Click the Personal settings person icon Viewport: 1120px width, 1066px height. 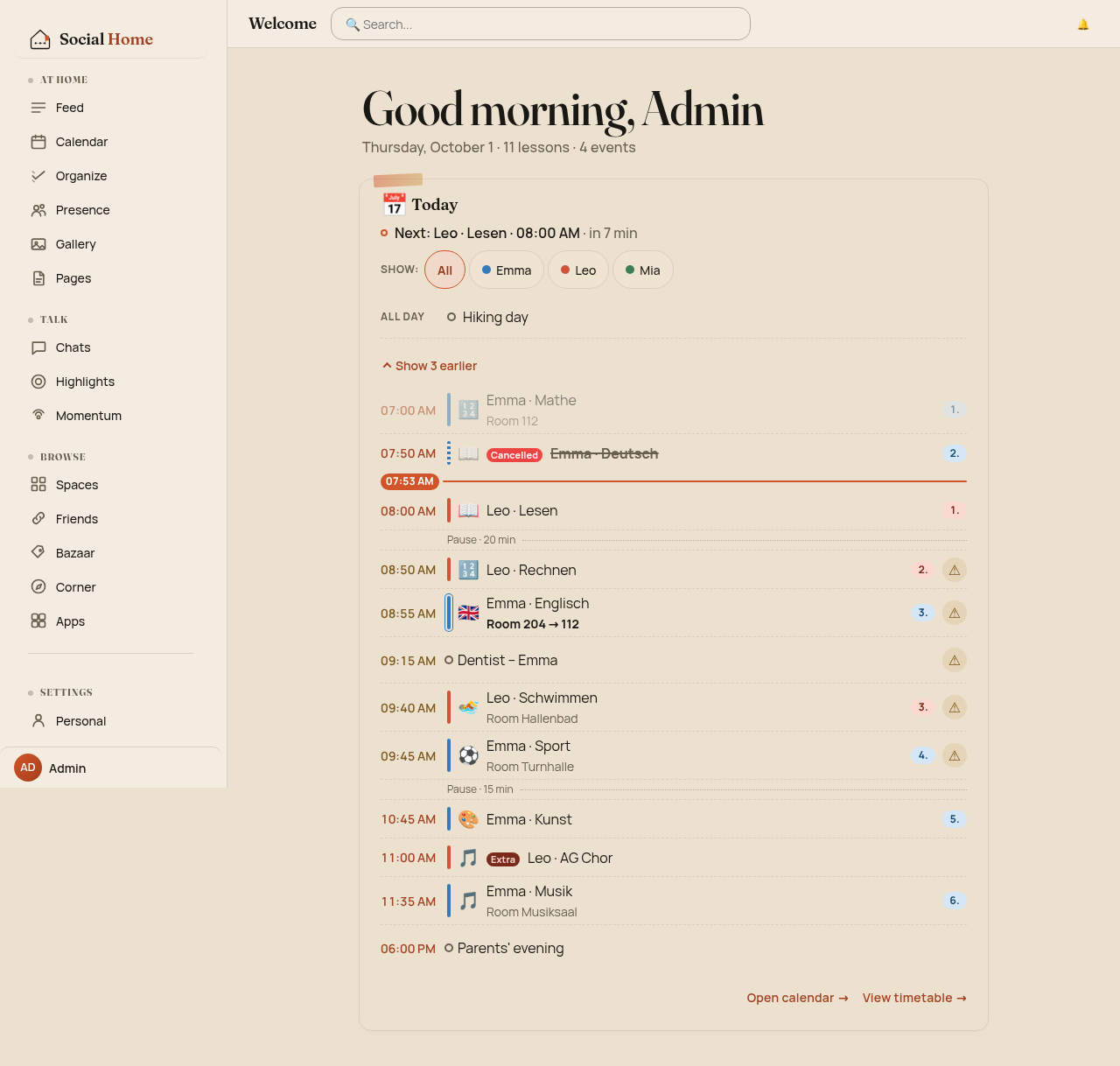pos(38,721)
